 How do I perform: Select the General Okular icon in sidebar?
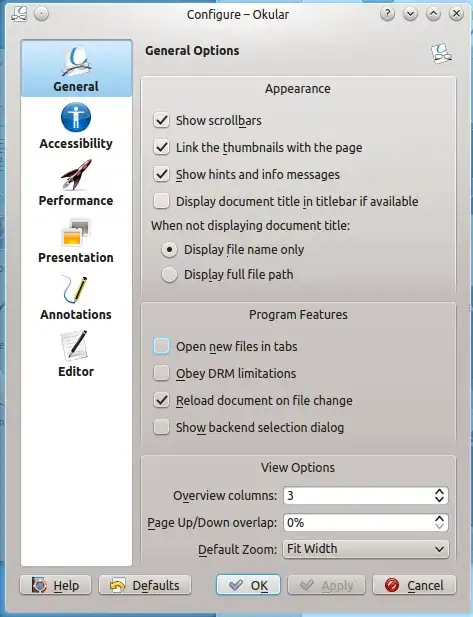[x=76, y=61]
